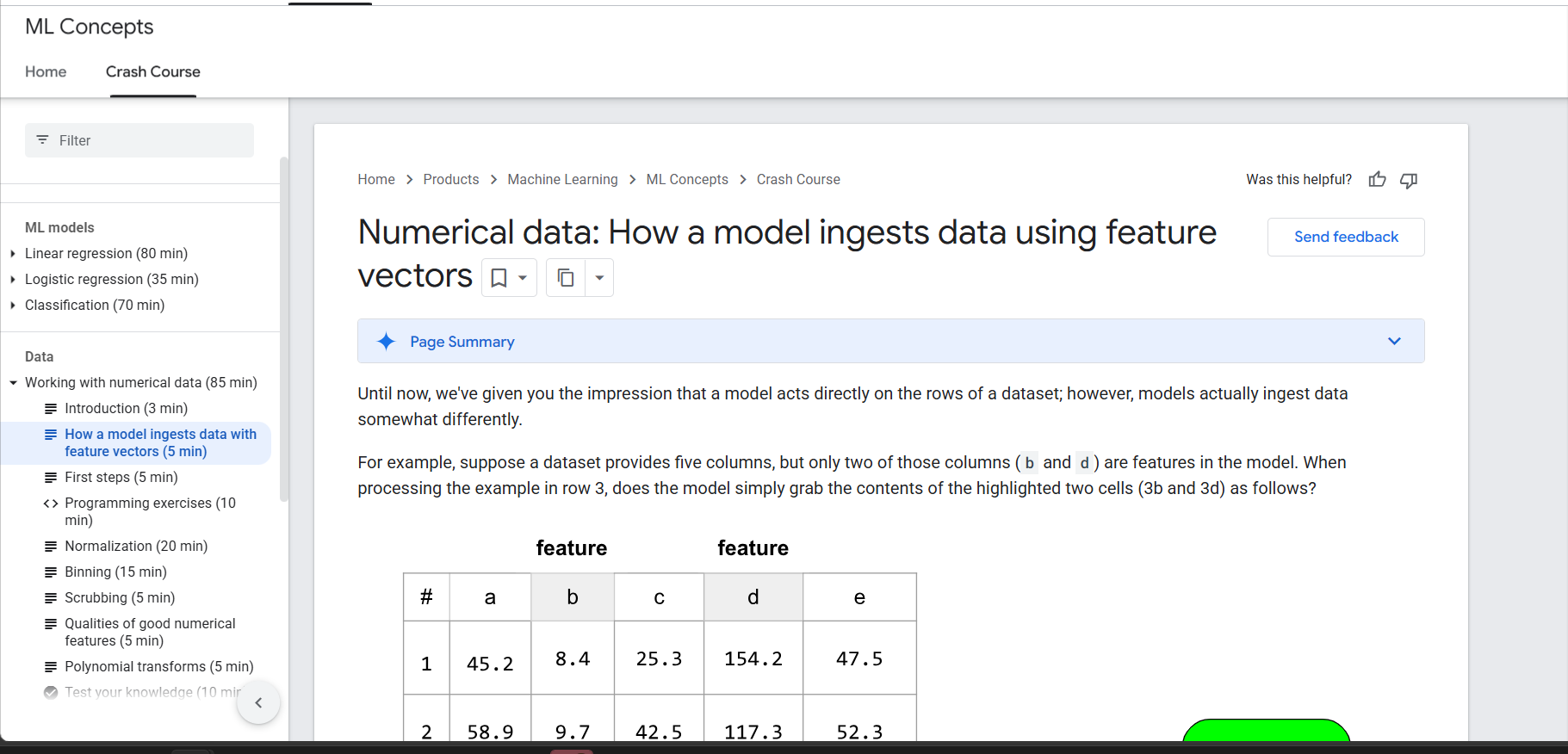This screenshot has height=754, width=1568.
Task: Go to Home breadcrumb link
Action: click(376, 179)
